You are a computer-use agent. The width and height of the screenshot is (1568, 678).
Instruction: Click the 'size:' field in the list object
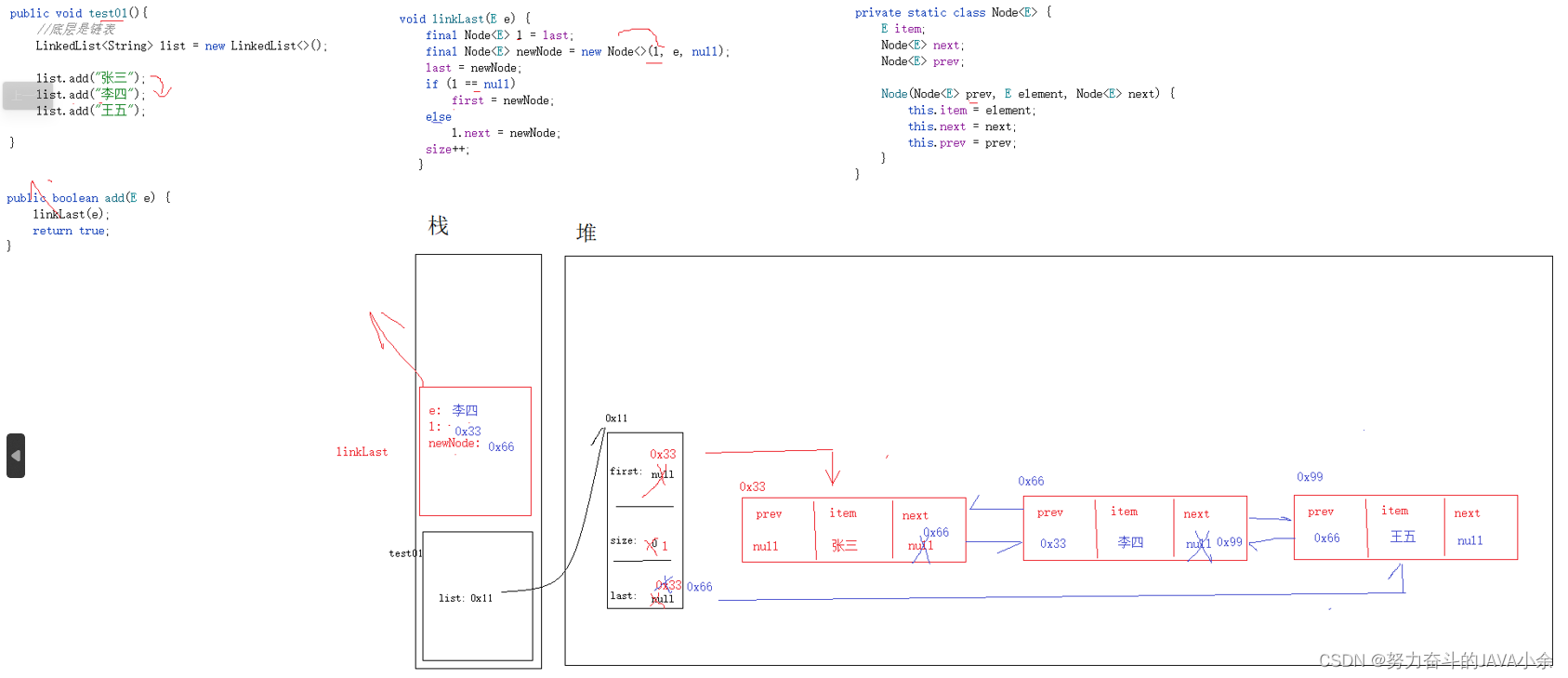pyautogui.click(x=623, y=540)
